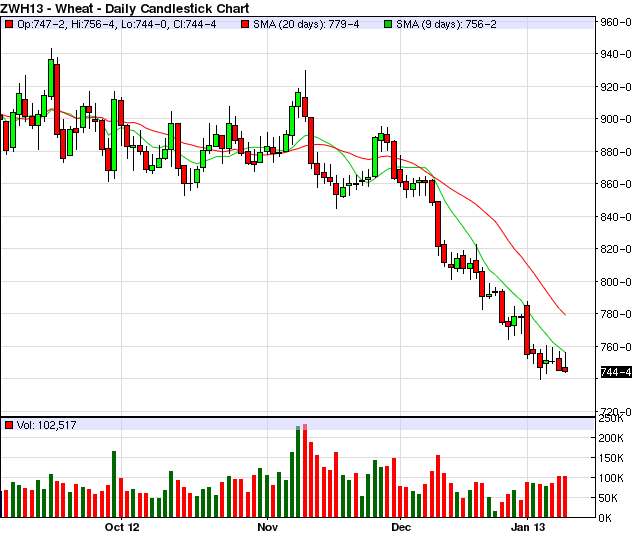The image size is (640, 536).
Task: Click the 800-0 price axis label
Action: pyautogui.click(x=616, y=282)
